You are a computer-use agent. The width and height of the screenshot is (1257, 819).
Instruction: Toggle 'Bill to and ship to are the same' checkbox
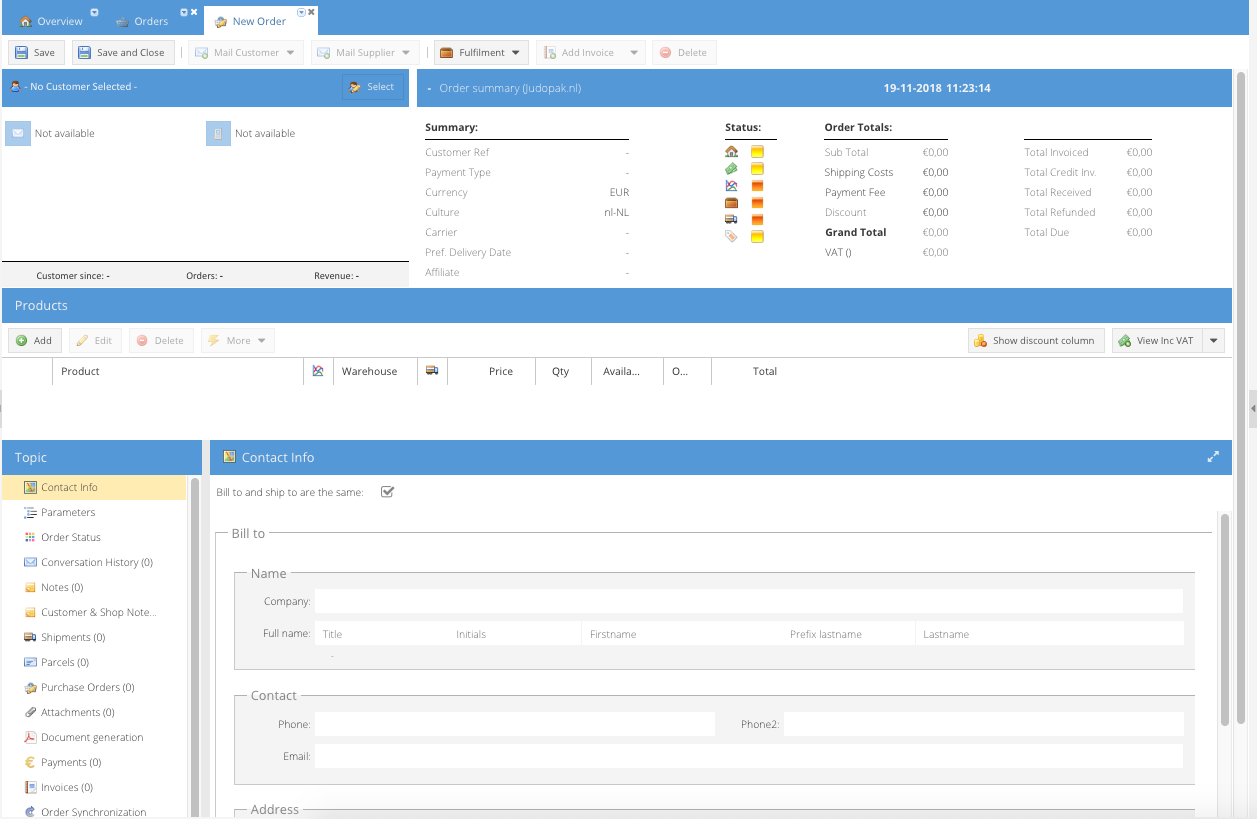tap(388, 492)
